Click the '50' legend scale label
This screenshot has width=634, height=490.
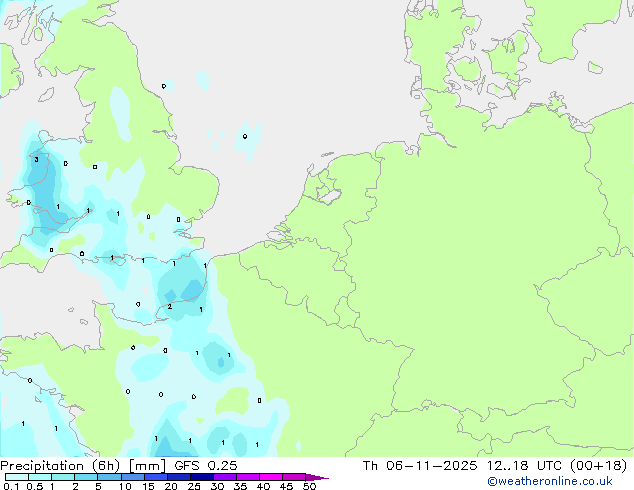(309, 486)
